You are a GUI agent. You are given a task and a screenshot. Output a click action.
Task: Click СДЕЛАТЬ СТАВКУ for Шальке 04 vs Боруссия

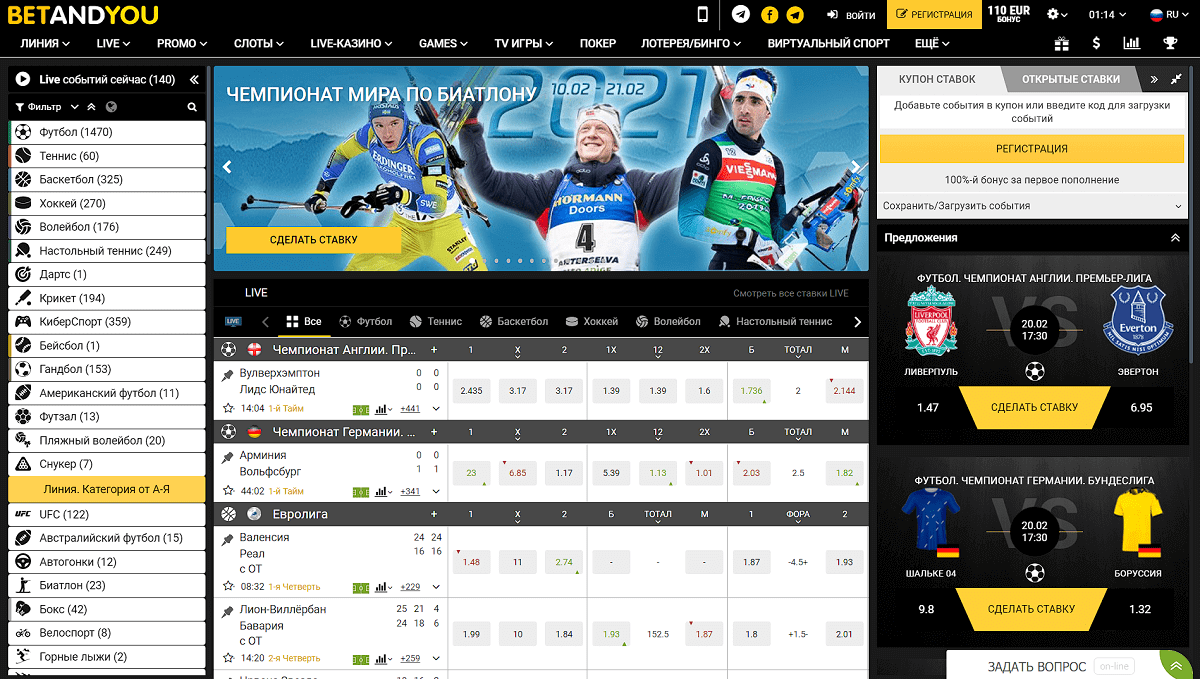[1031, 609]
